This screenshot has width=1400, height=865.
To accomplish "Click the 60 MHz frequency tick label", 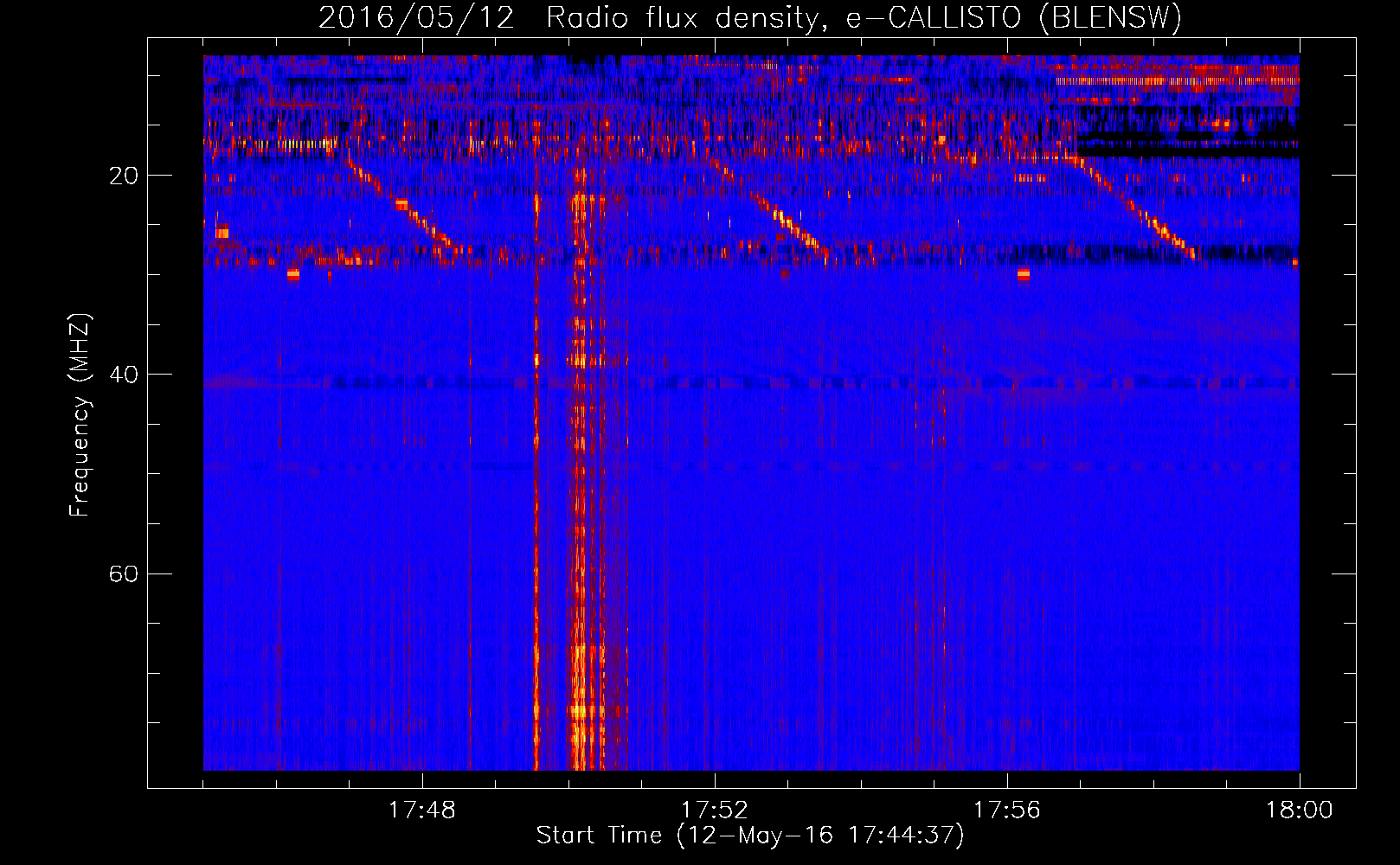I will click(123, 574).
